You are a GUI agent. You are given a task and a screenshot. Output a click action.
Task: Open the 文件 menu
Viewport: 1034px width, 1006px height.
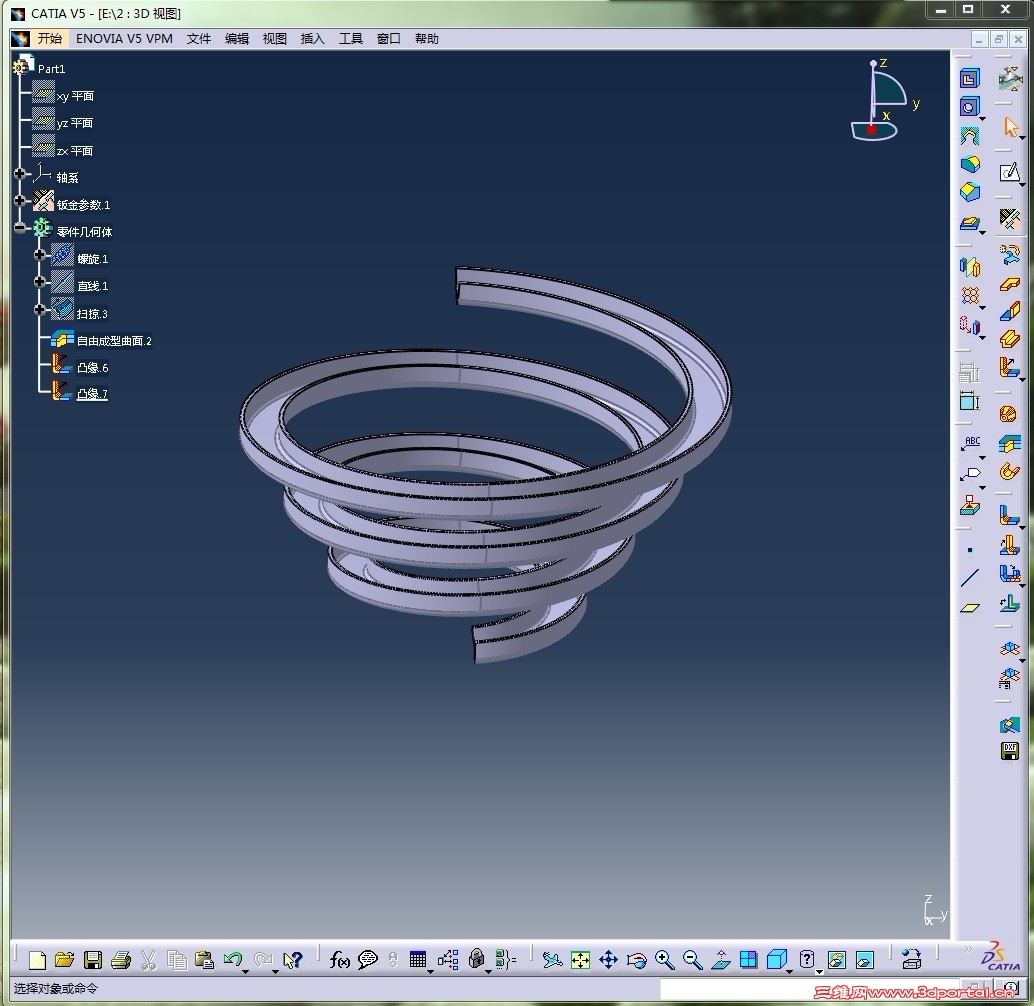(198, 38)
